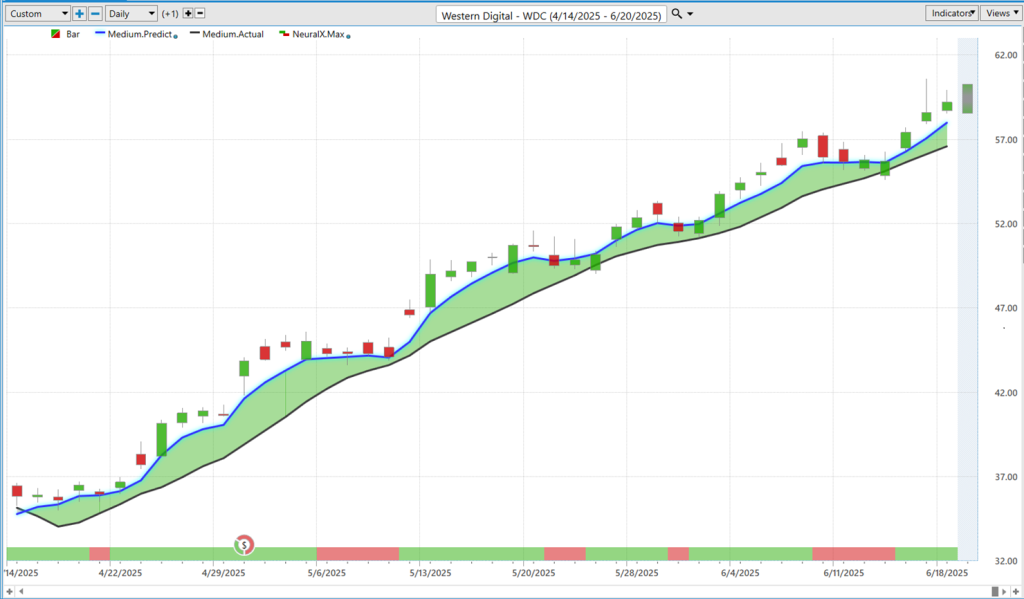The height and width of the screenshot is (599, 1024).
Task: Click the NeuralX.Max legend icon
Action: point(284,33)
